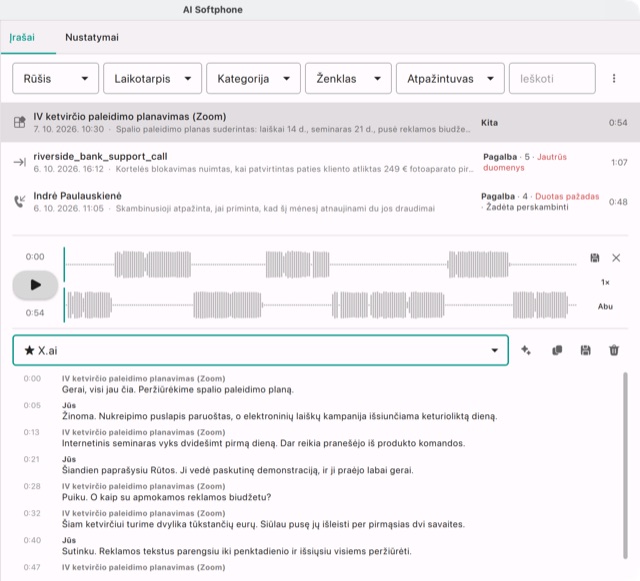Click the summary starting "Skambinusioji atpažinta"

point(275,209)
